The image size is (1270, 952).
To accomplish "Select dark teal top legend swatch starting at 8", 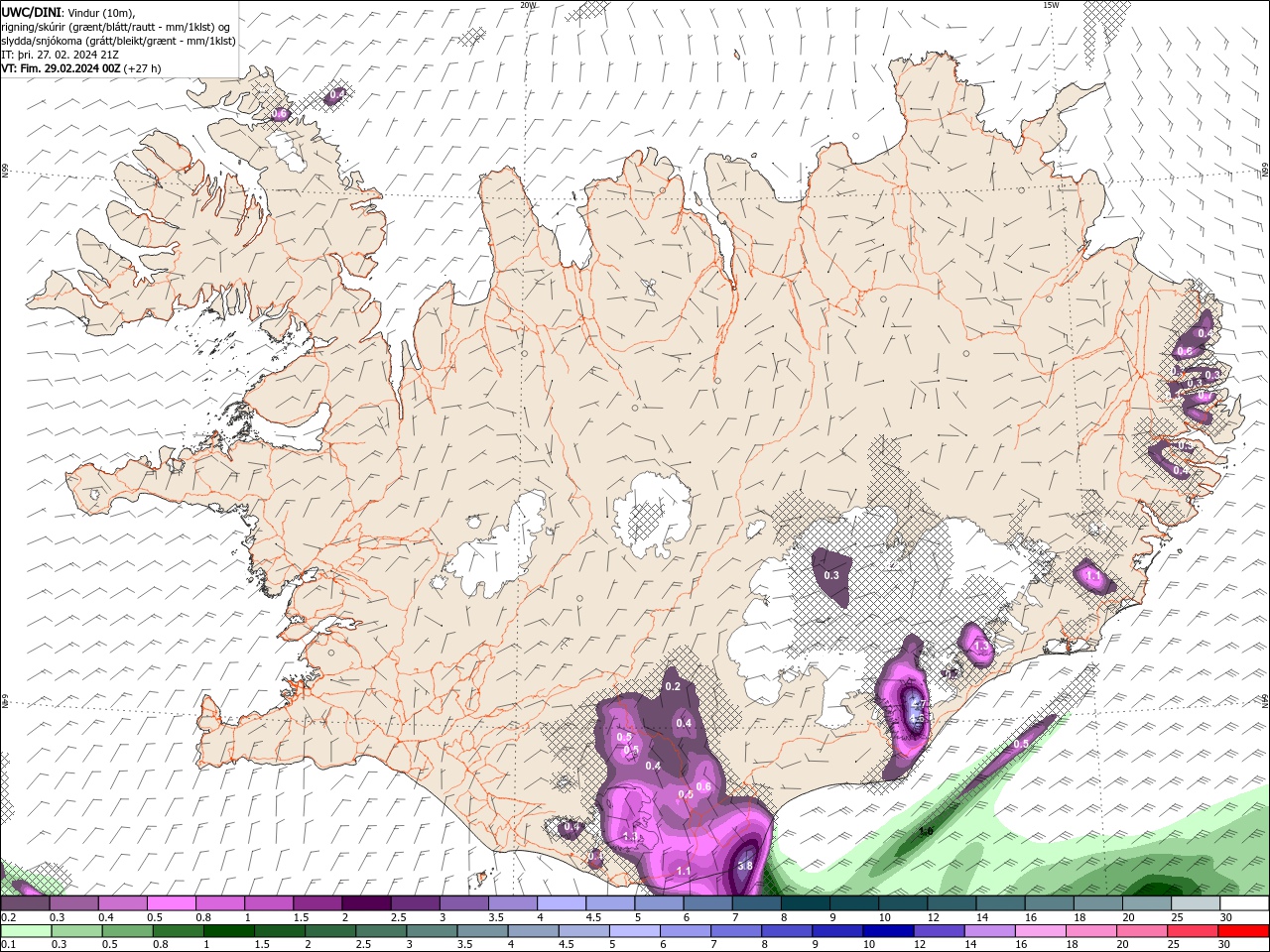I will point(806,903).
